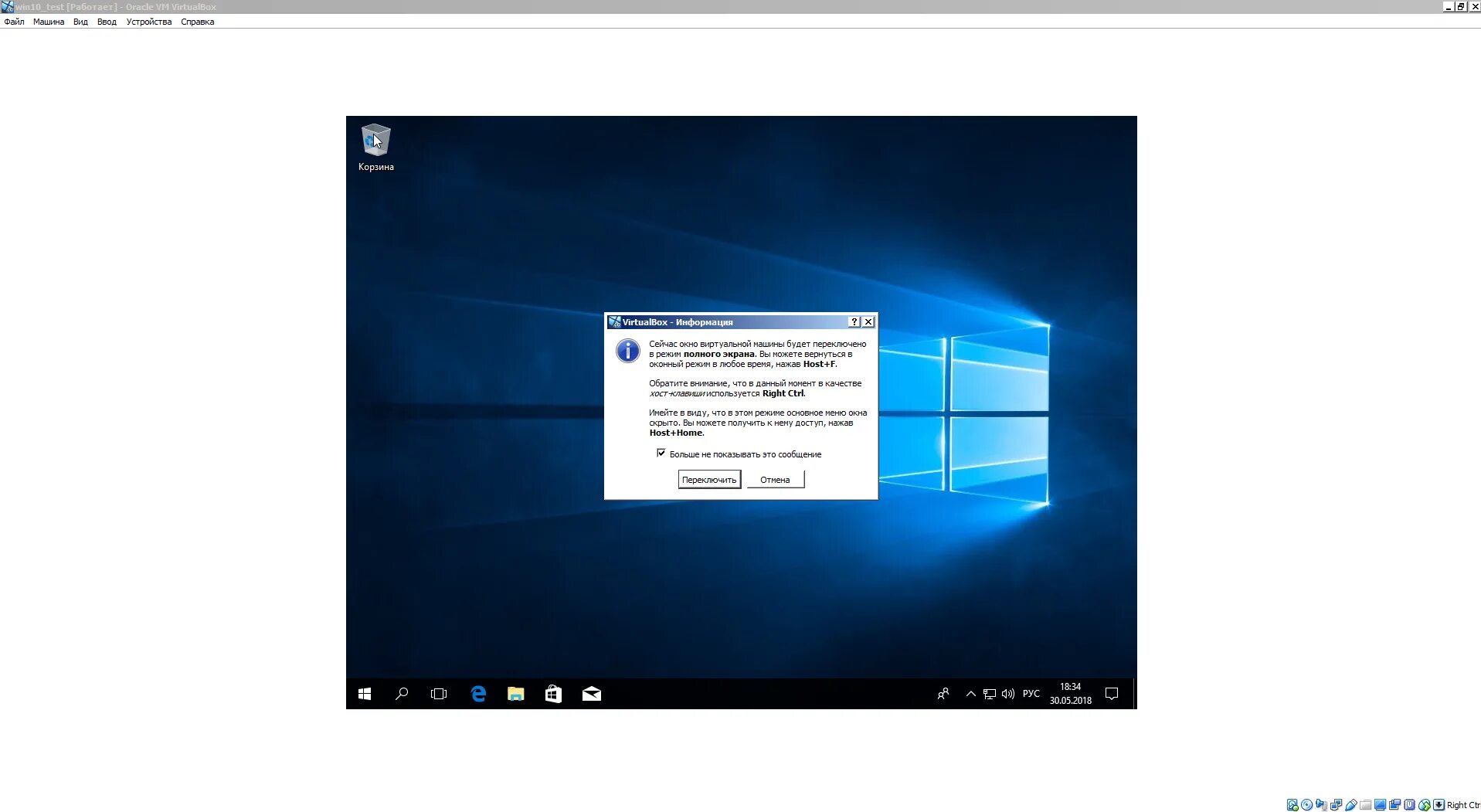The width and height of the screenshot is (1481, 812).
Task: Click the Переключить button
Action: click(x=709, y=480)
